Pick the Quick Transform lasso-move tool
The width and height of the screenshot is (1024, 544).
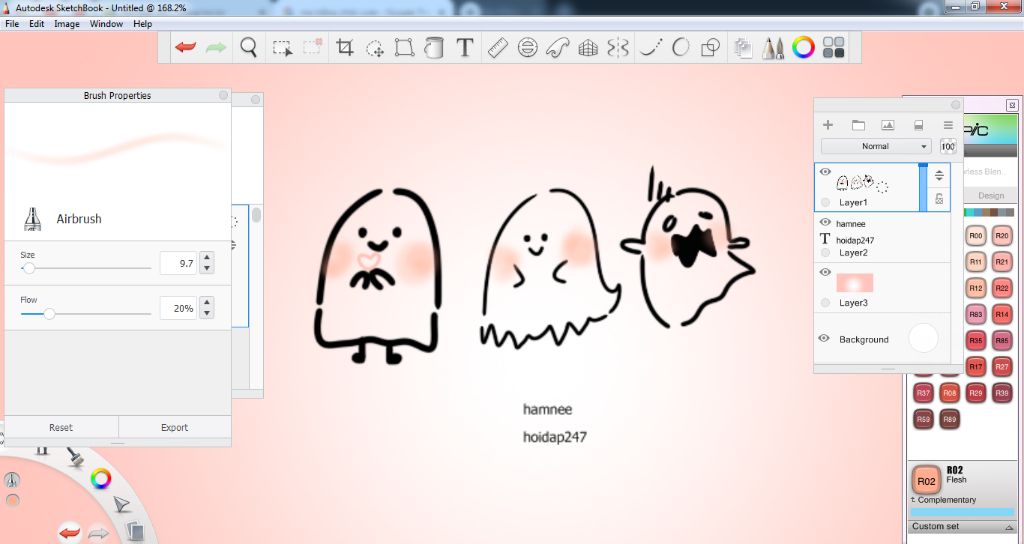pos(375,48)
